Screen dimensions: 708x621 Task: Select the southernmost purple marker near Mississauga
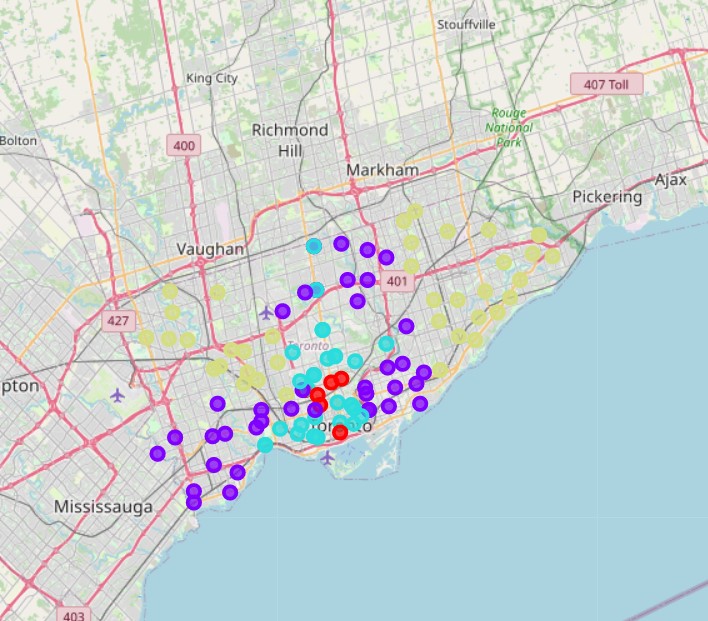tap(193, 502)
